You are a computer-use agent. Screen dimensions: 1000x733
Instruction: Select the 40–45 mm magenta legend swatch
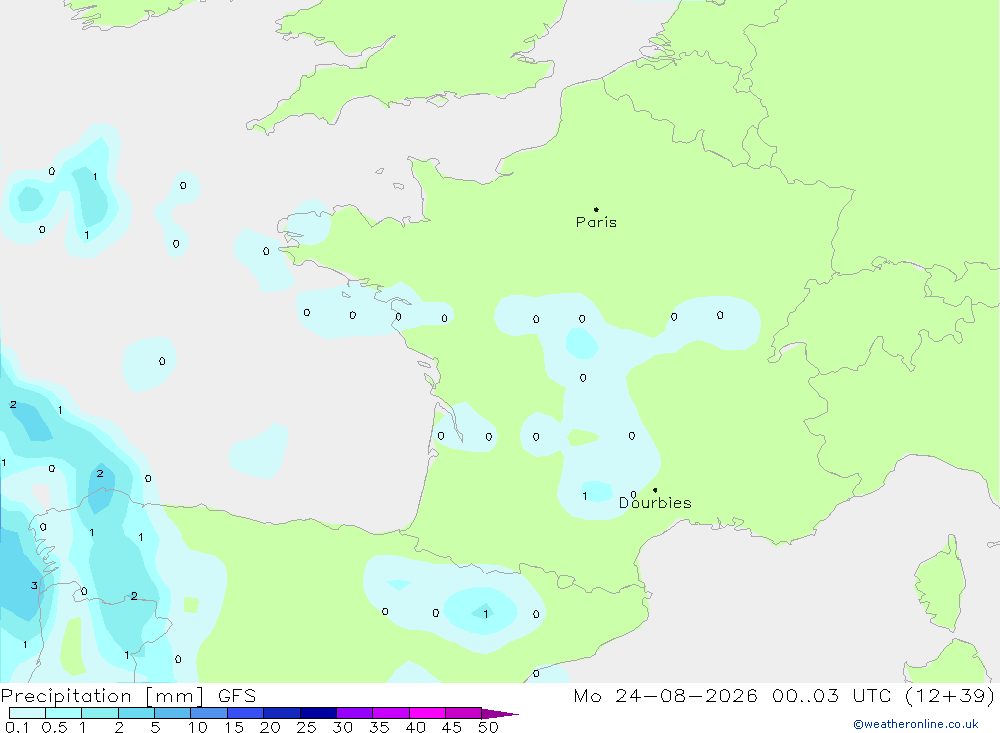click(427, 713)
